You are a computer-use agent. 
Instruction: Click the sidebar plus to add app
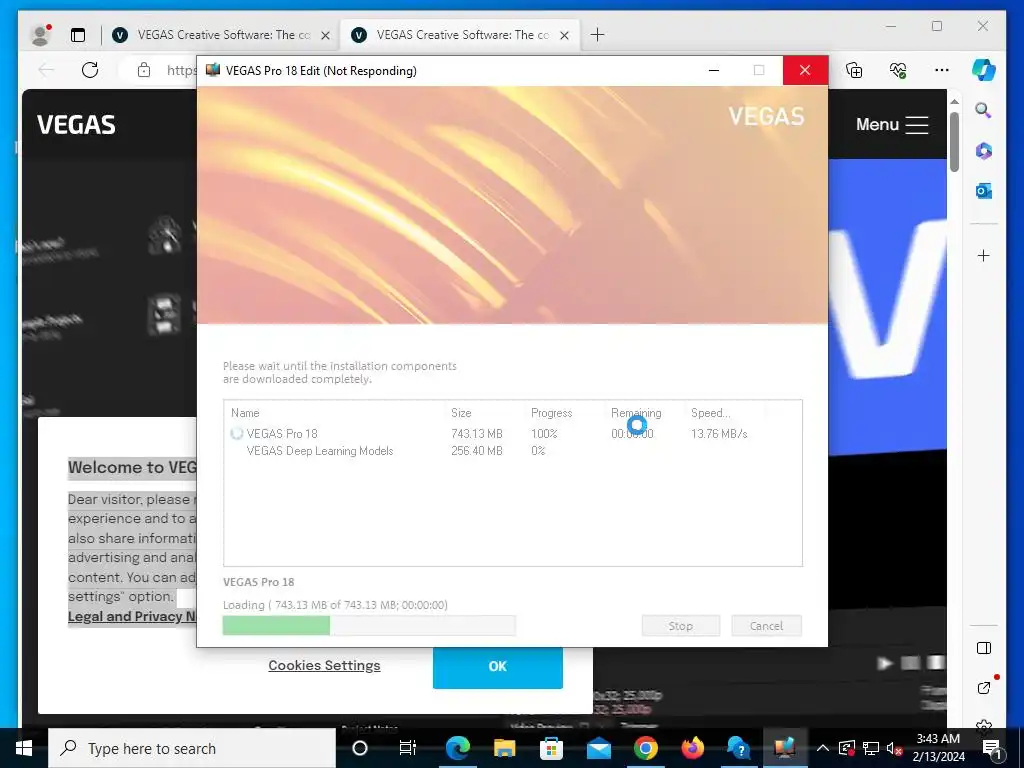point(984,255)
